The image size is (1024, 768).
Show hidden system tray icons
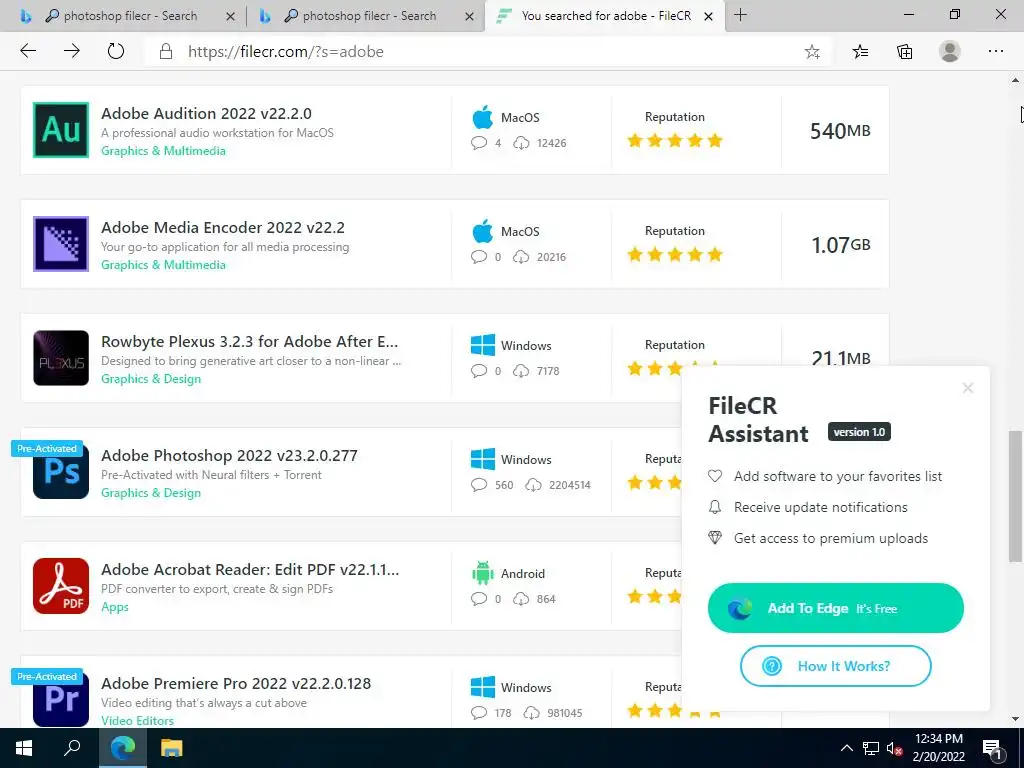(x=846, y=748)
